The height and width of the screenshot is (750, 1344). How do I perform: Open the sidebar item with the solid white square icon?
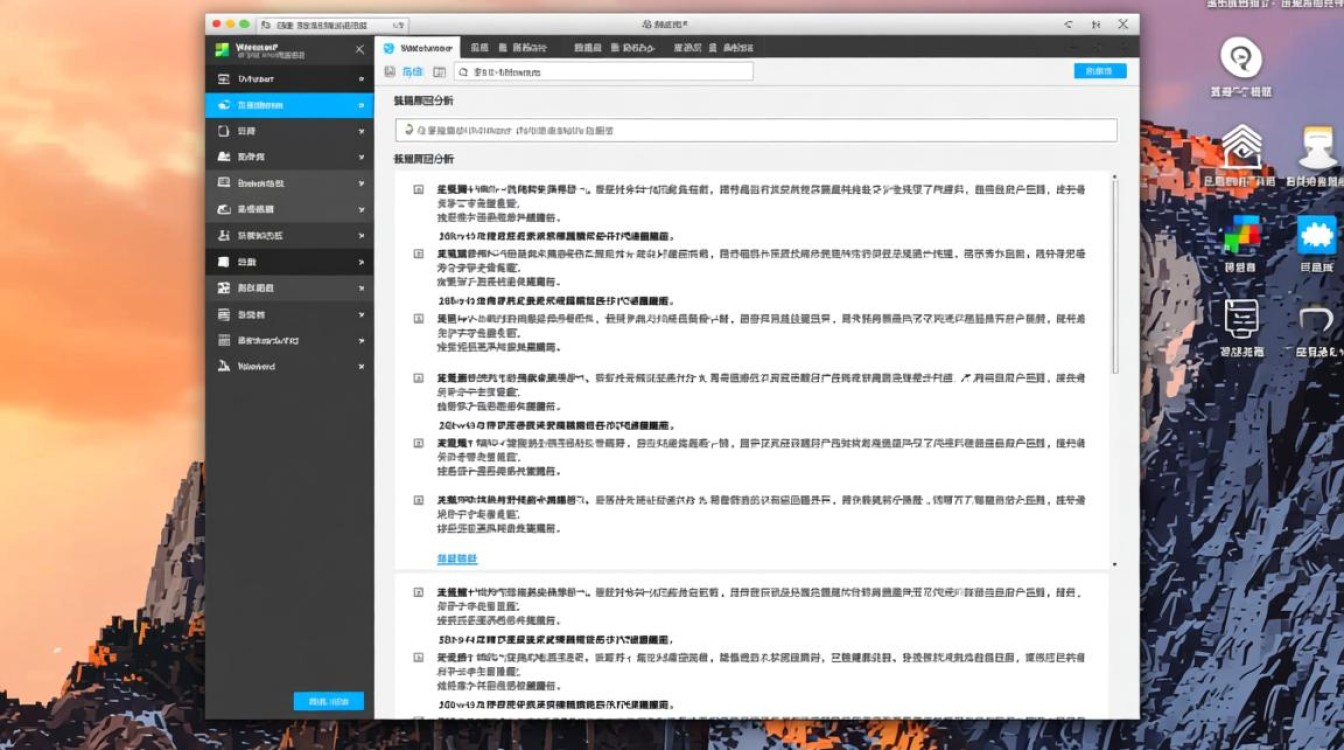coord(289,262)
